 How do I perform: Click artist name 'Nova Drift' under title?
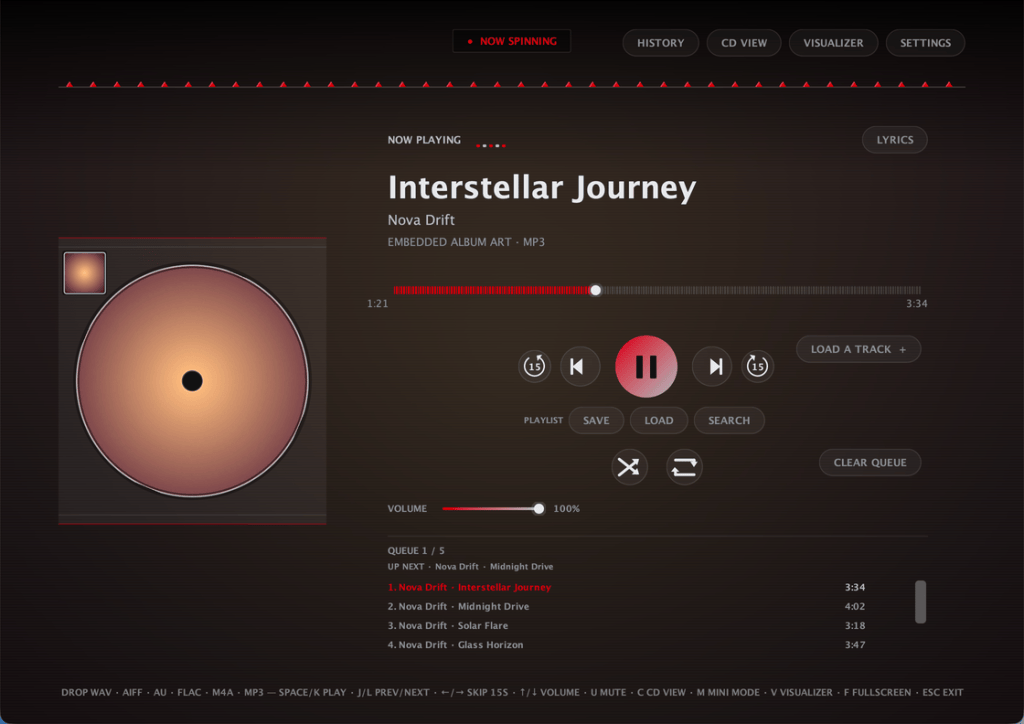tap(421, 220)
